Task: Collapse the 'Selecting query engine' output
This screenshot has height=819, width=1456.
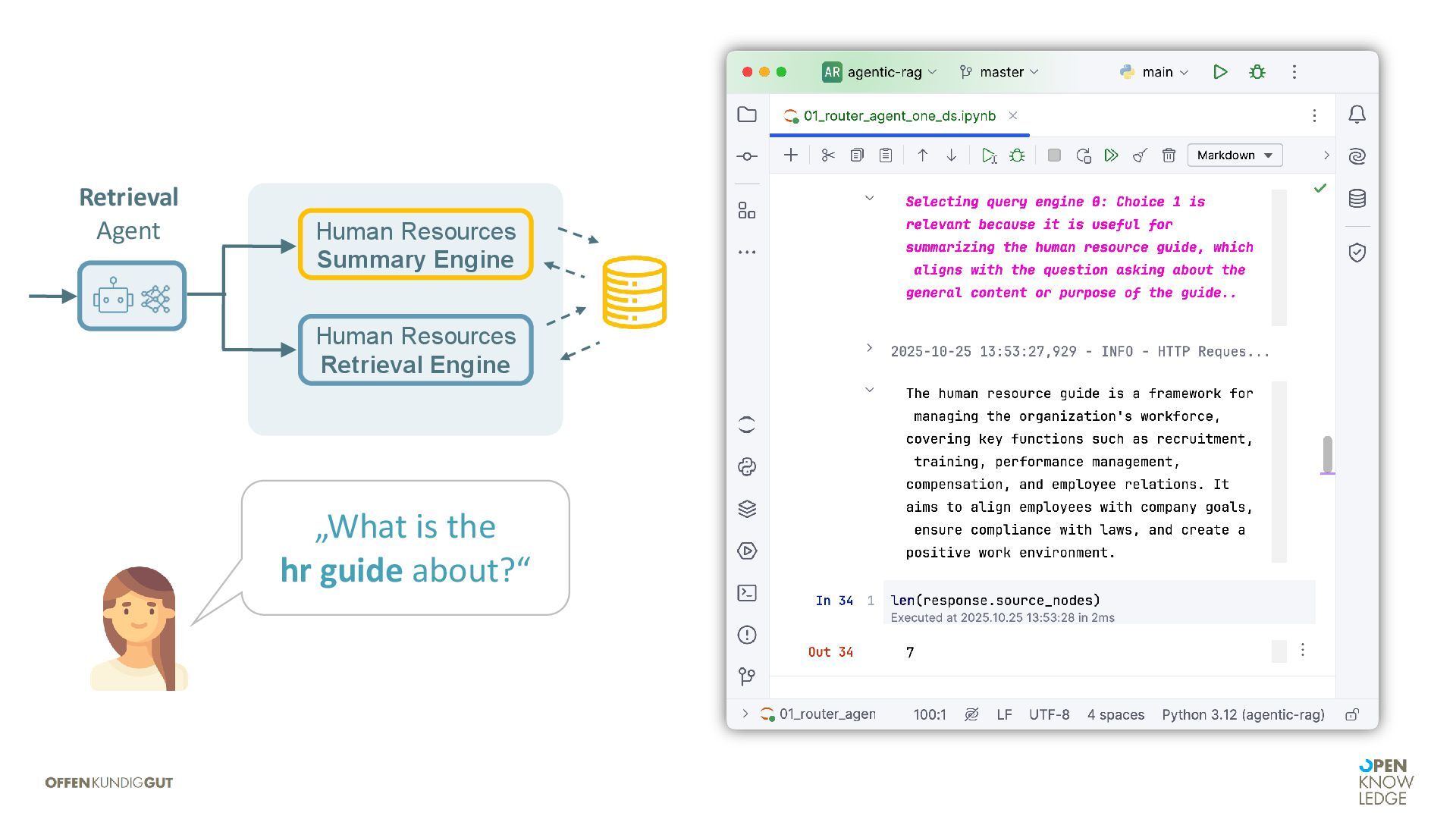Action: click(869, 198)
